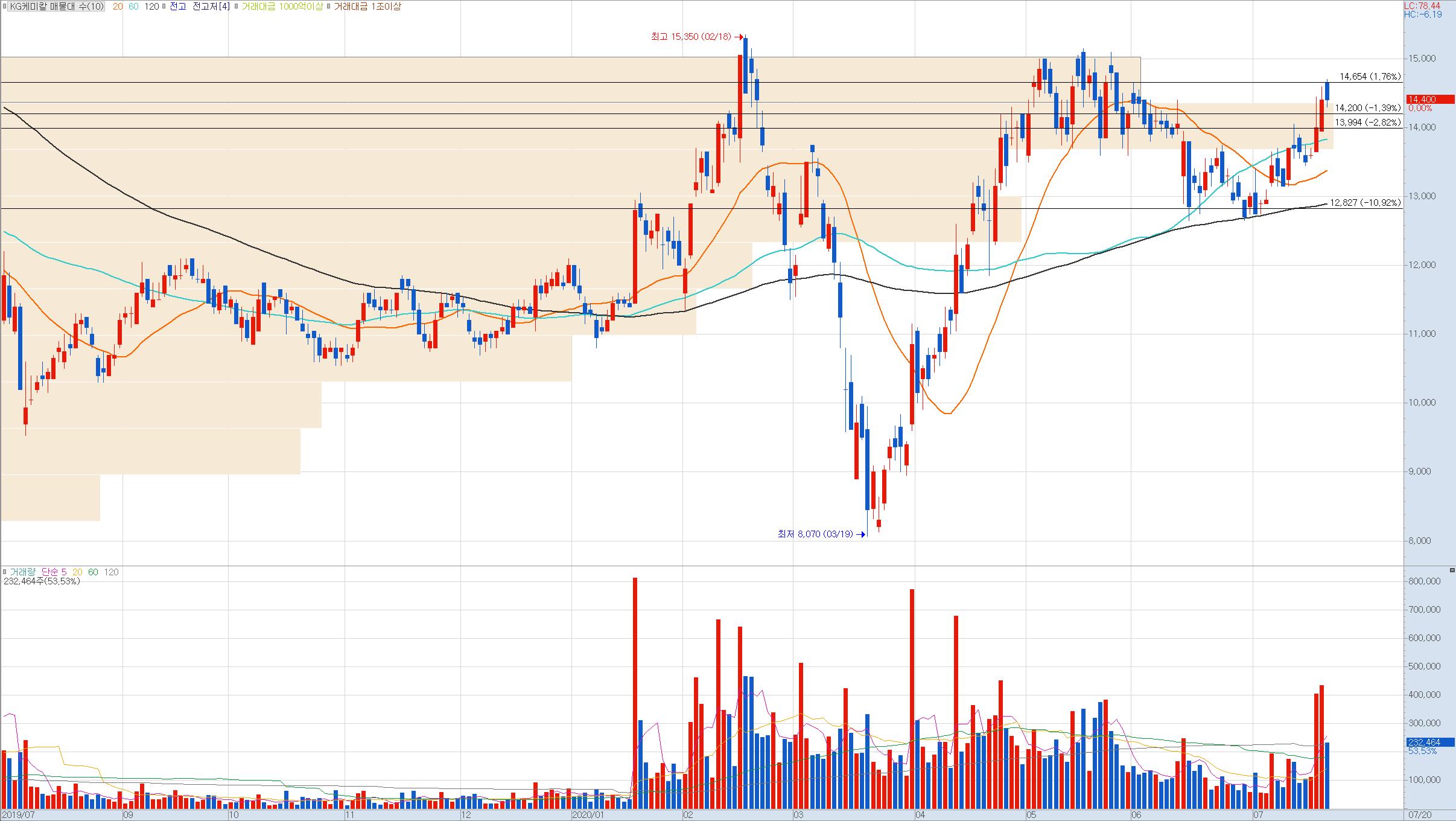Screen dimensions: 1456x821
Task: Click the 12,827 (-10.92%) support line label
Action: (x=1365, y=203)
